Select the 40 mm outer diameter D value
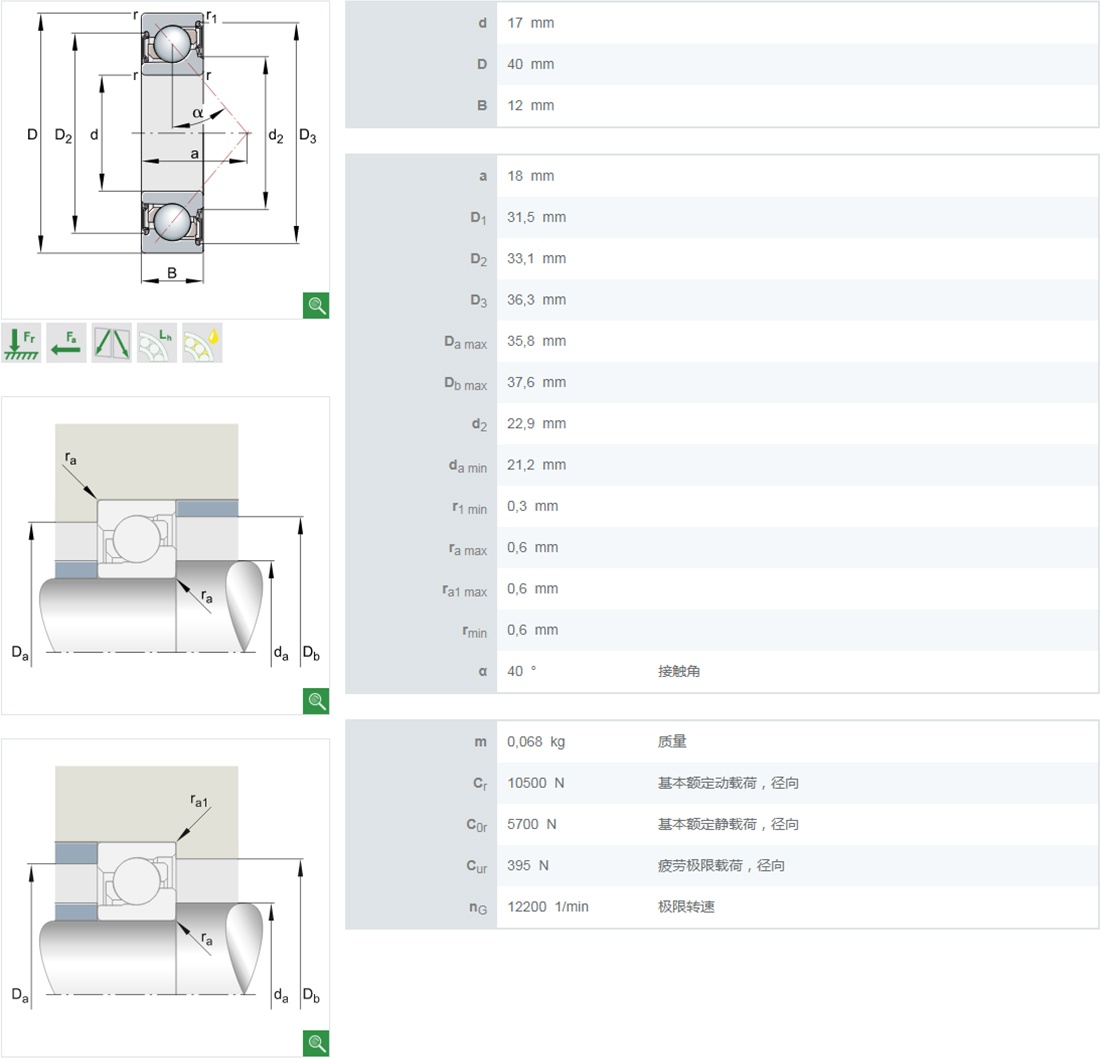Viewport: 1100px width, 1058px height. 530,64
